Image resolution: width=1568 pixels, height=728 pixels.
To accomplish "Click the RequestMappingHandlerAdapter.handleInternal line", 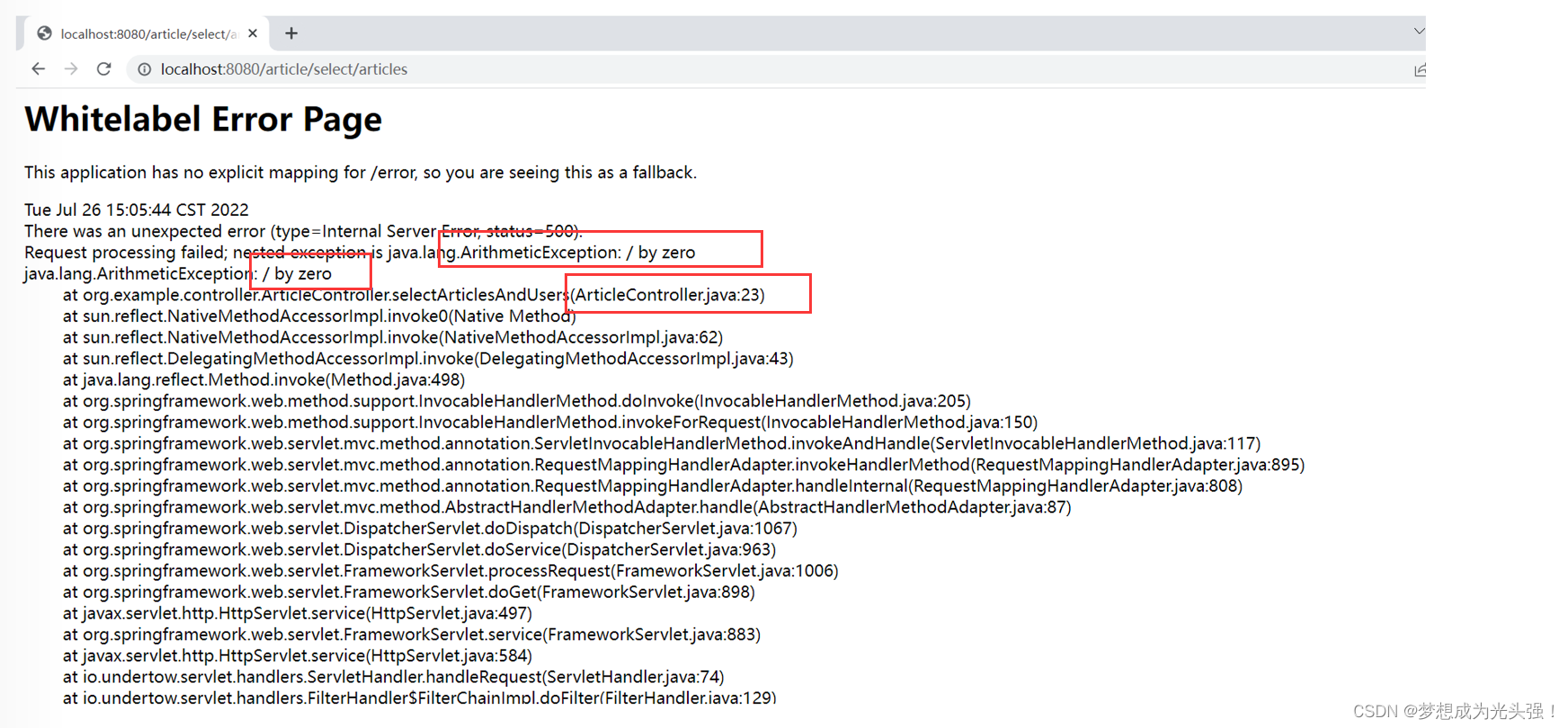I will point(653,486).
